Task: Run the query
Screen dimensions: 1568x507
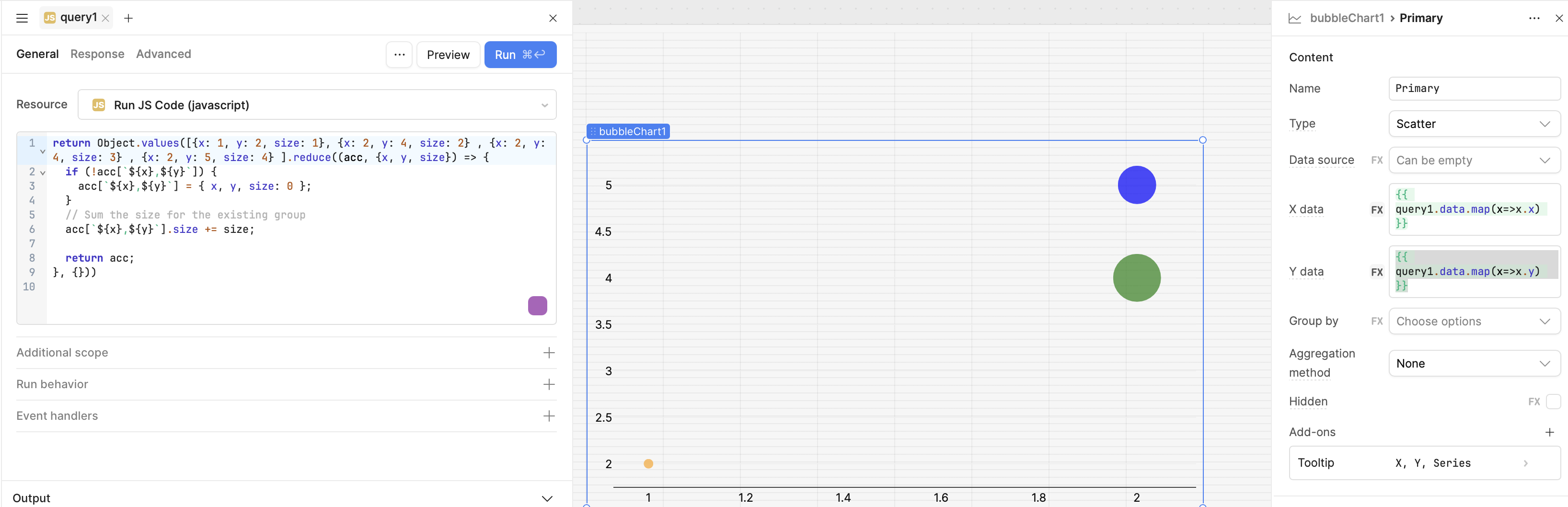Action: 520,55
